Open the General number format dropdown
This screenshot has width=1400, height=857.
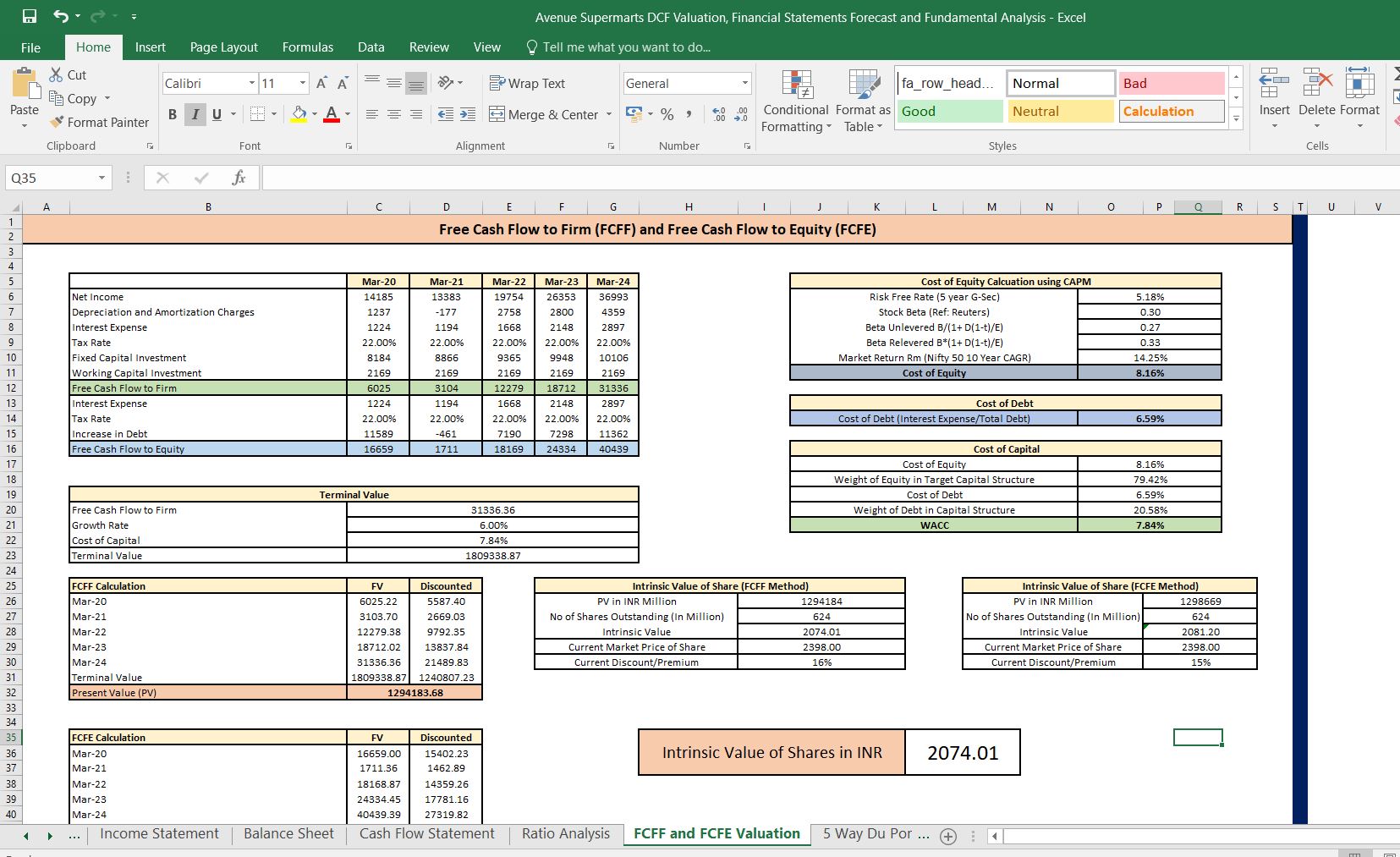point(745,83)
